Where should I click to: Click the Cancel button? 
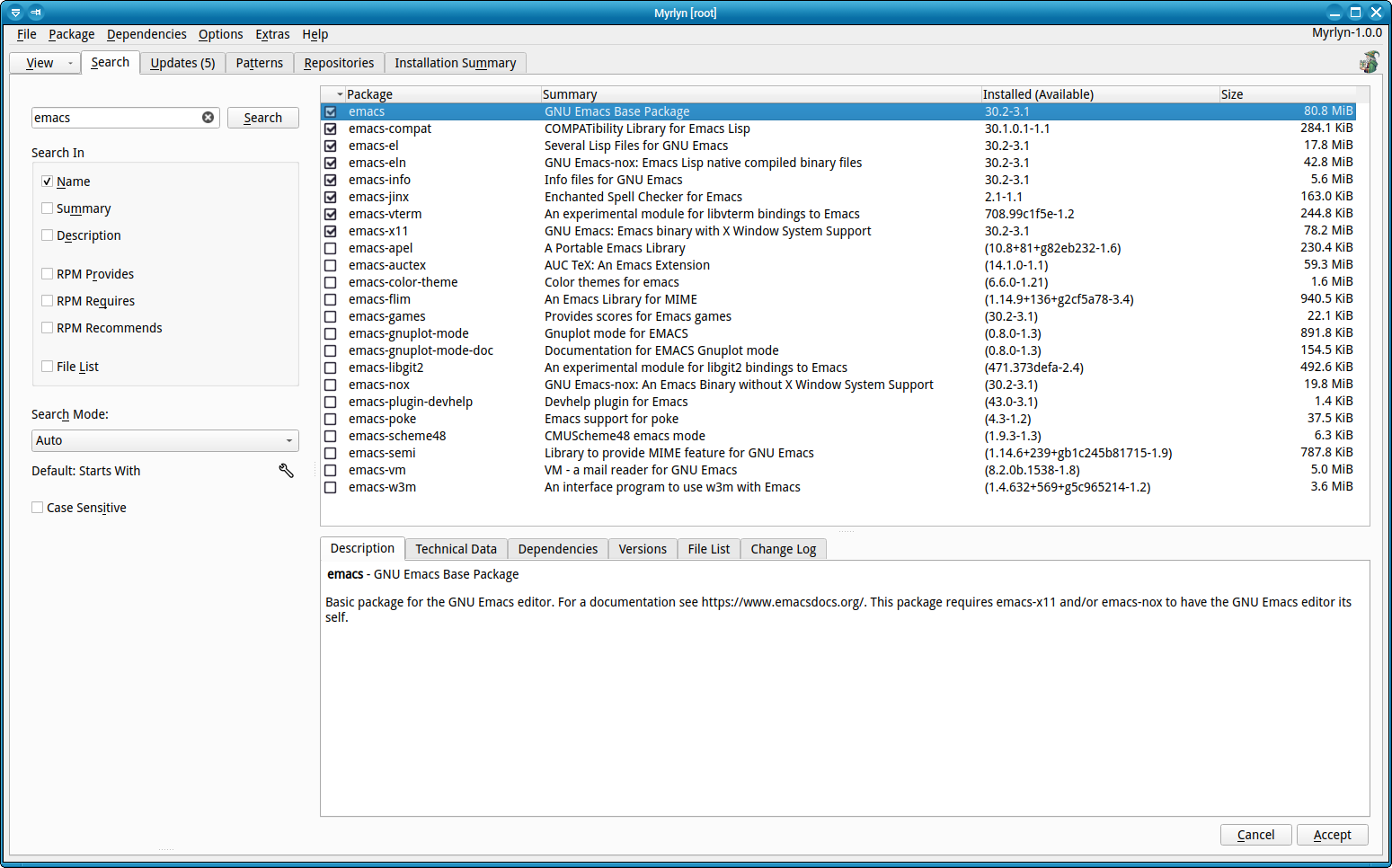pos(1255,835)
